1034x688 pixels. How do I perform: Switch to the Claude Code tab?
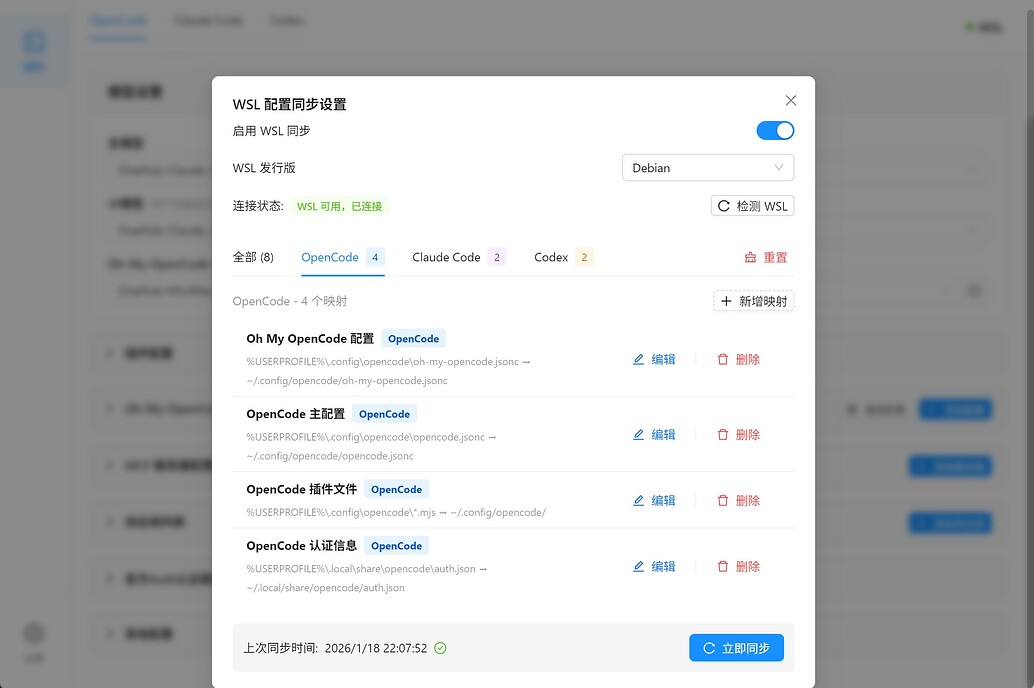click(x=459, y=257)
